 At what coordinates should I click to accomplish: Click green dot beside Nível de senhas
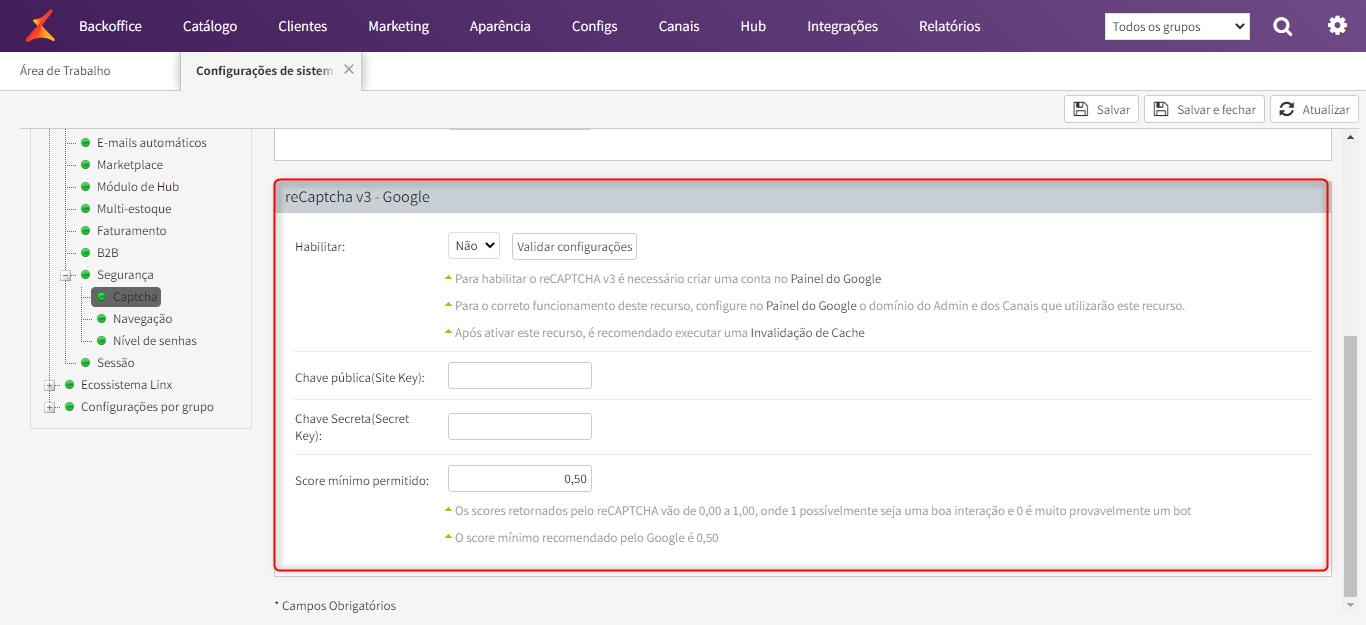(102, 341)
